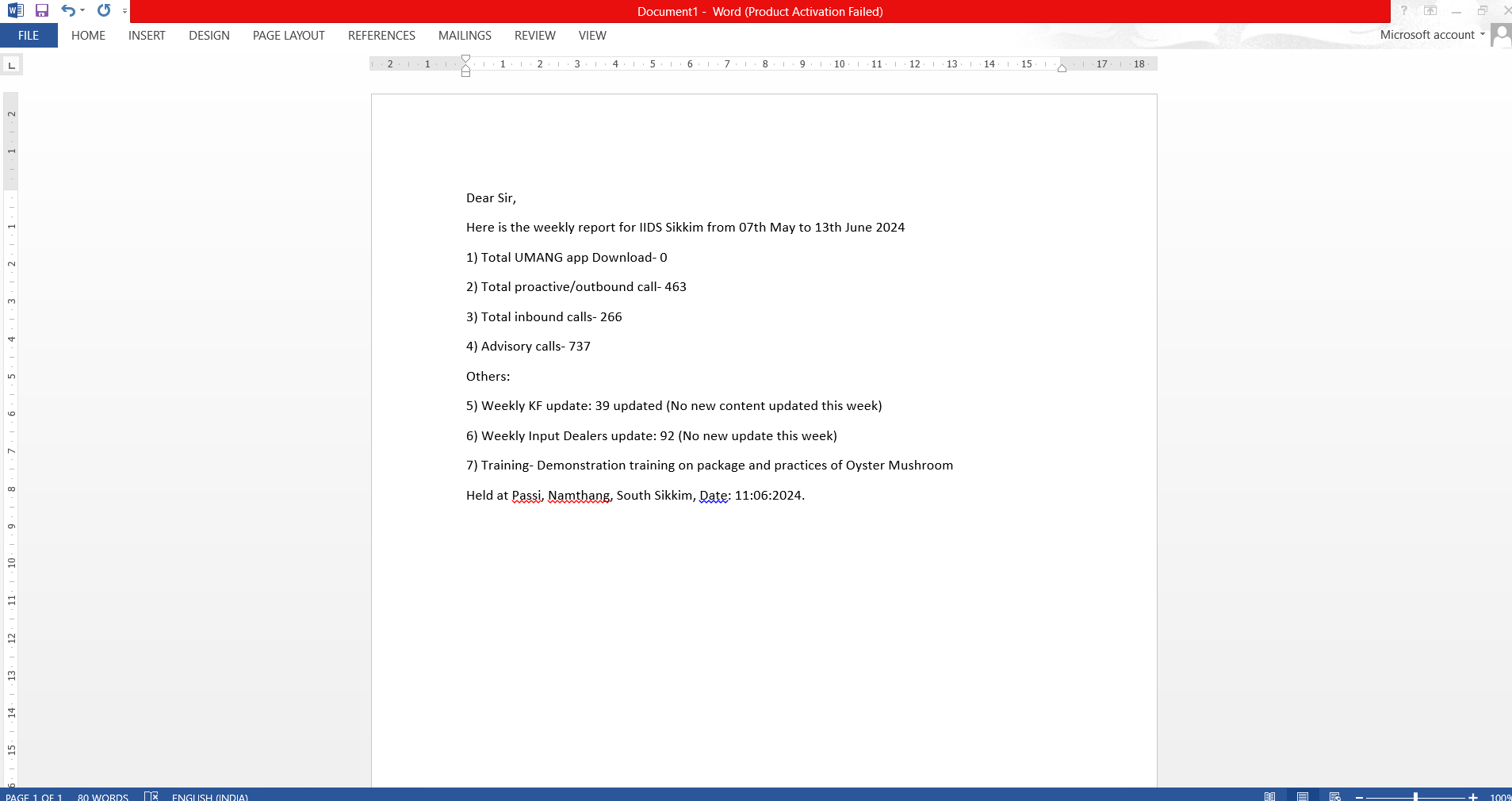Open the REVIEW ribbon tab
The height and width of the screenshot is (801, 1512).
click(535, 36)
